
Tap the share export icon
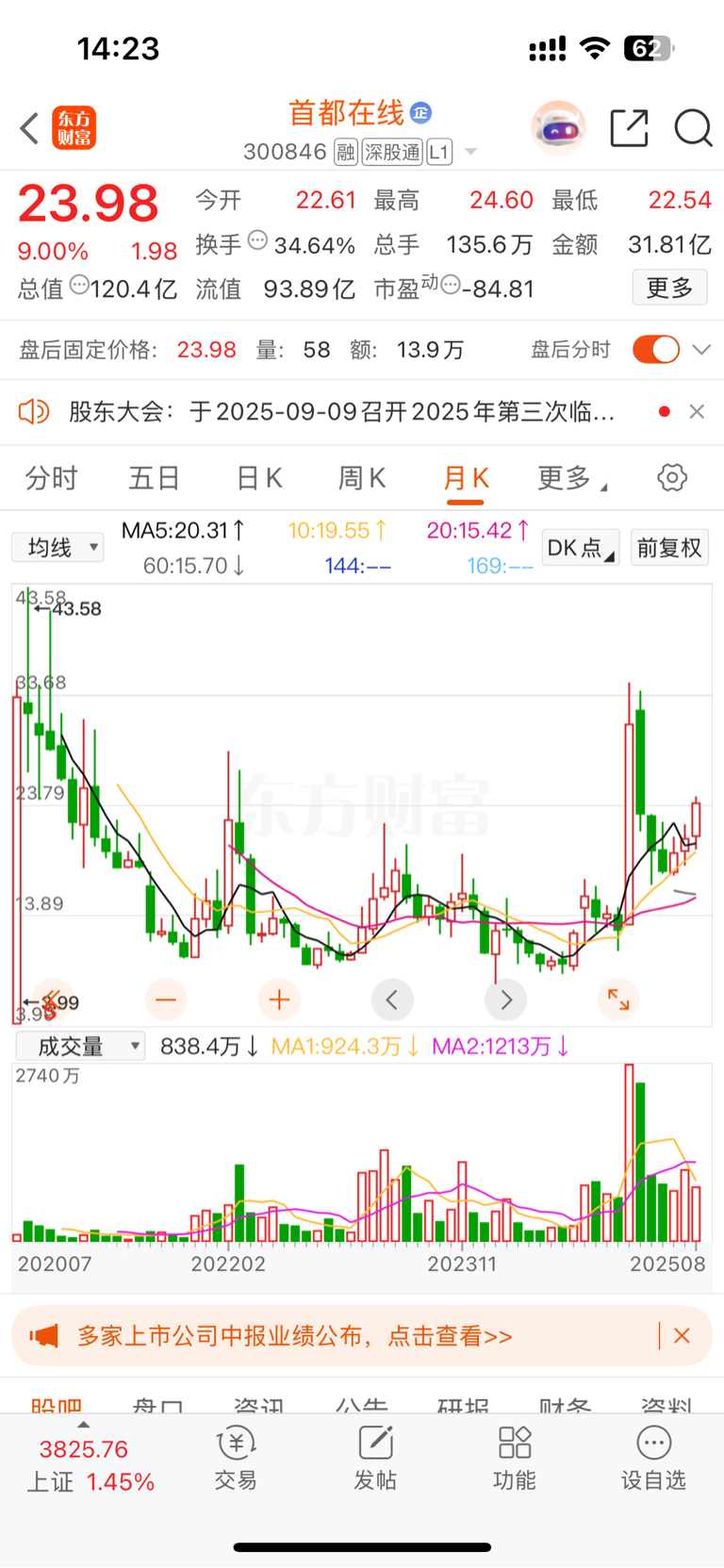tap(629, 127)
